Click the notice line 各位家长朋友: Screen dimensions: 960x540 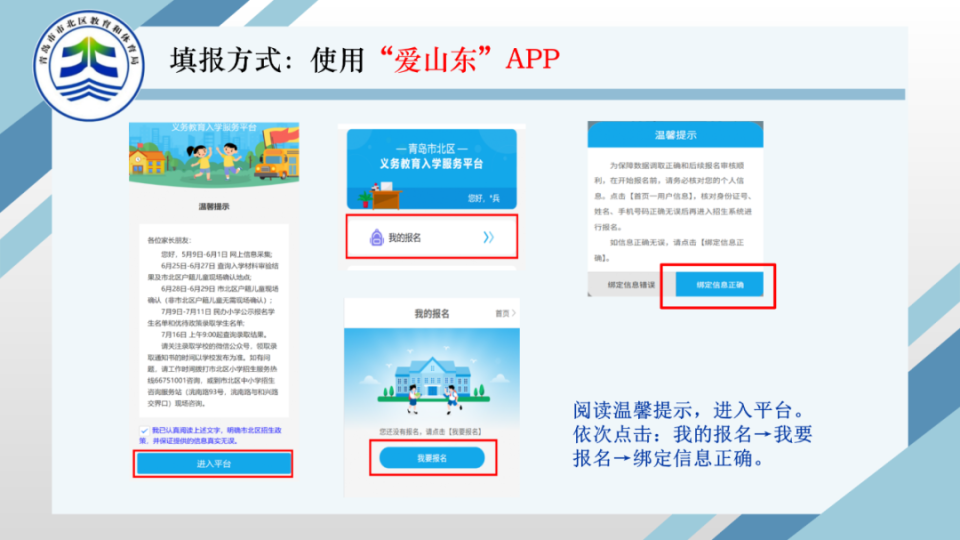click(x=169, y=241)
